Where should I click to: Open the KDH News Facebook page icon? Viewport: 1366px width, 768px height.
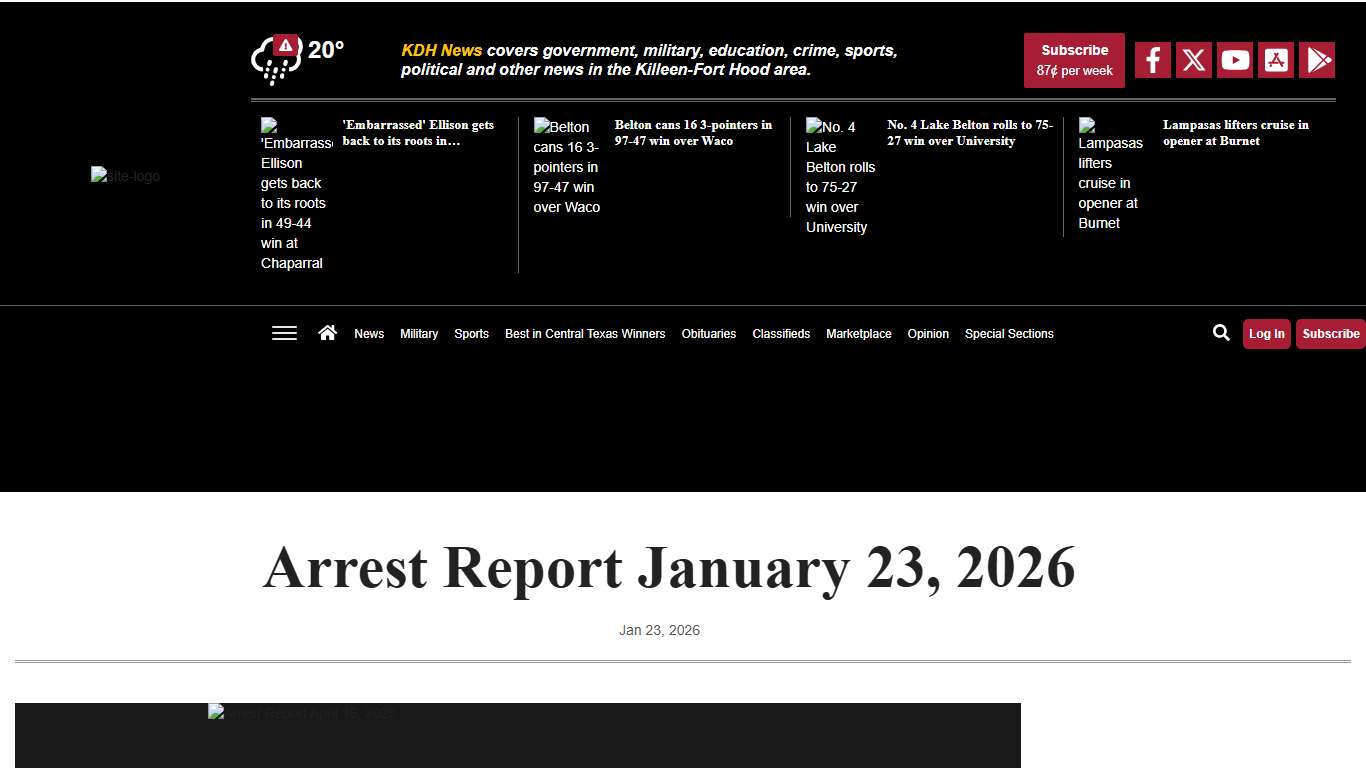coord(1152,60)
